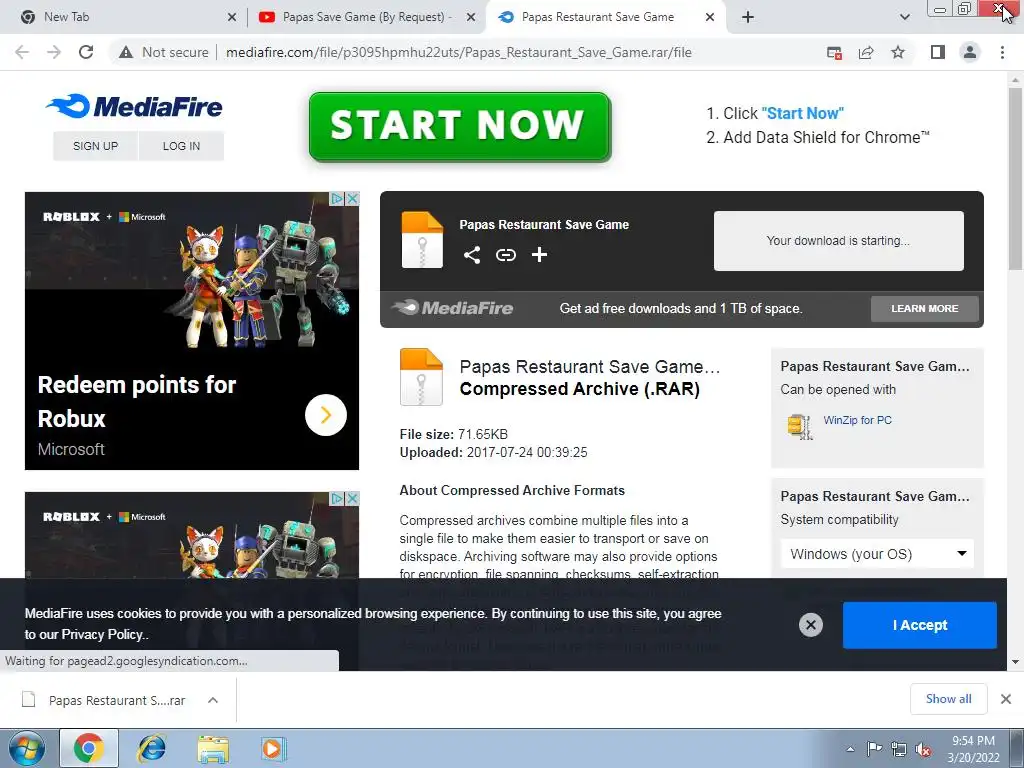Click the arrow on the Robux ad
This screenshot has height=768, width=1024.
(x=325, y=415)
